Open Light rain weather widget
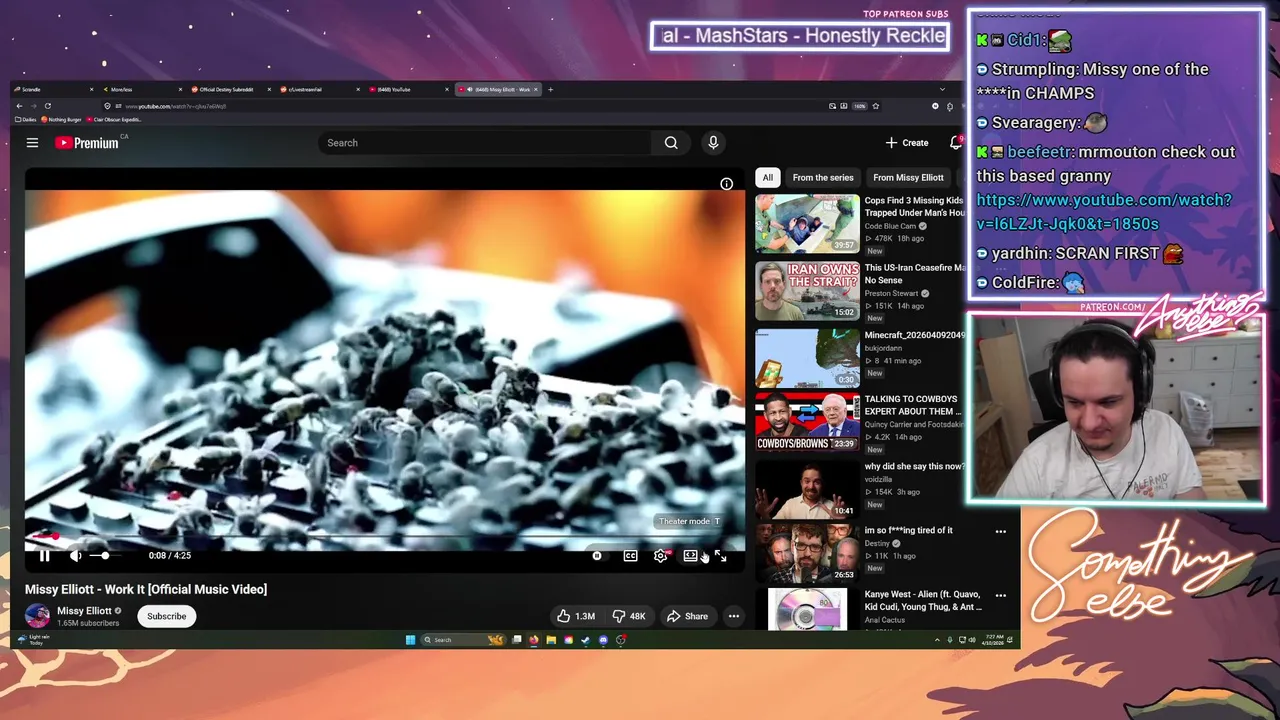The image size is (1280, 720). 33,640
